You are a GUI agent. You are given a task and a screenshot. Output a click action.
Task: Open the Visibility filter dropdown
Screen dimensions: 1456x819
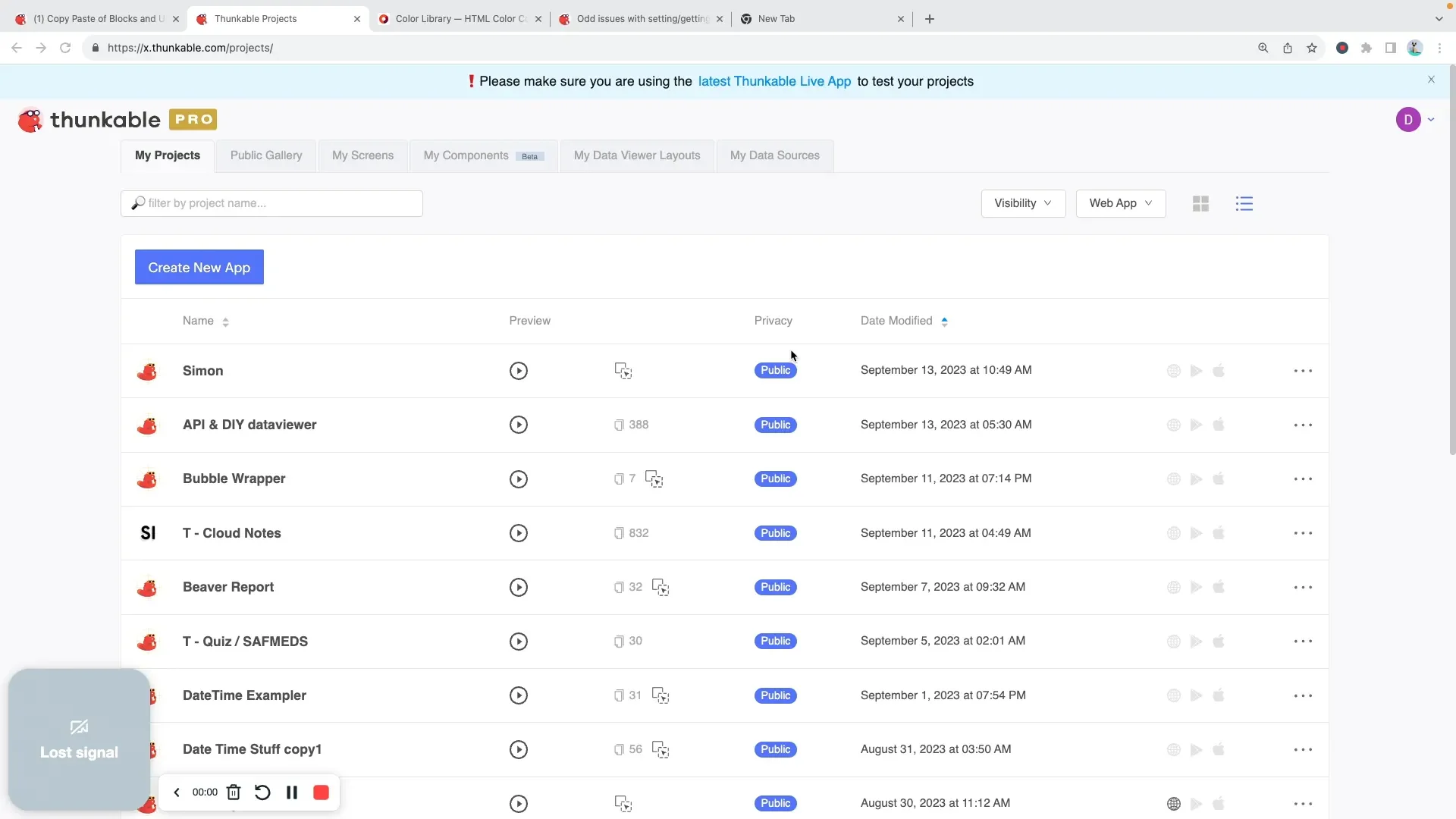[x=1023, y=203]
